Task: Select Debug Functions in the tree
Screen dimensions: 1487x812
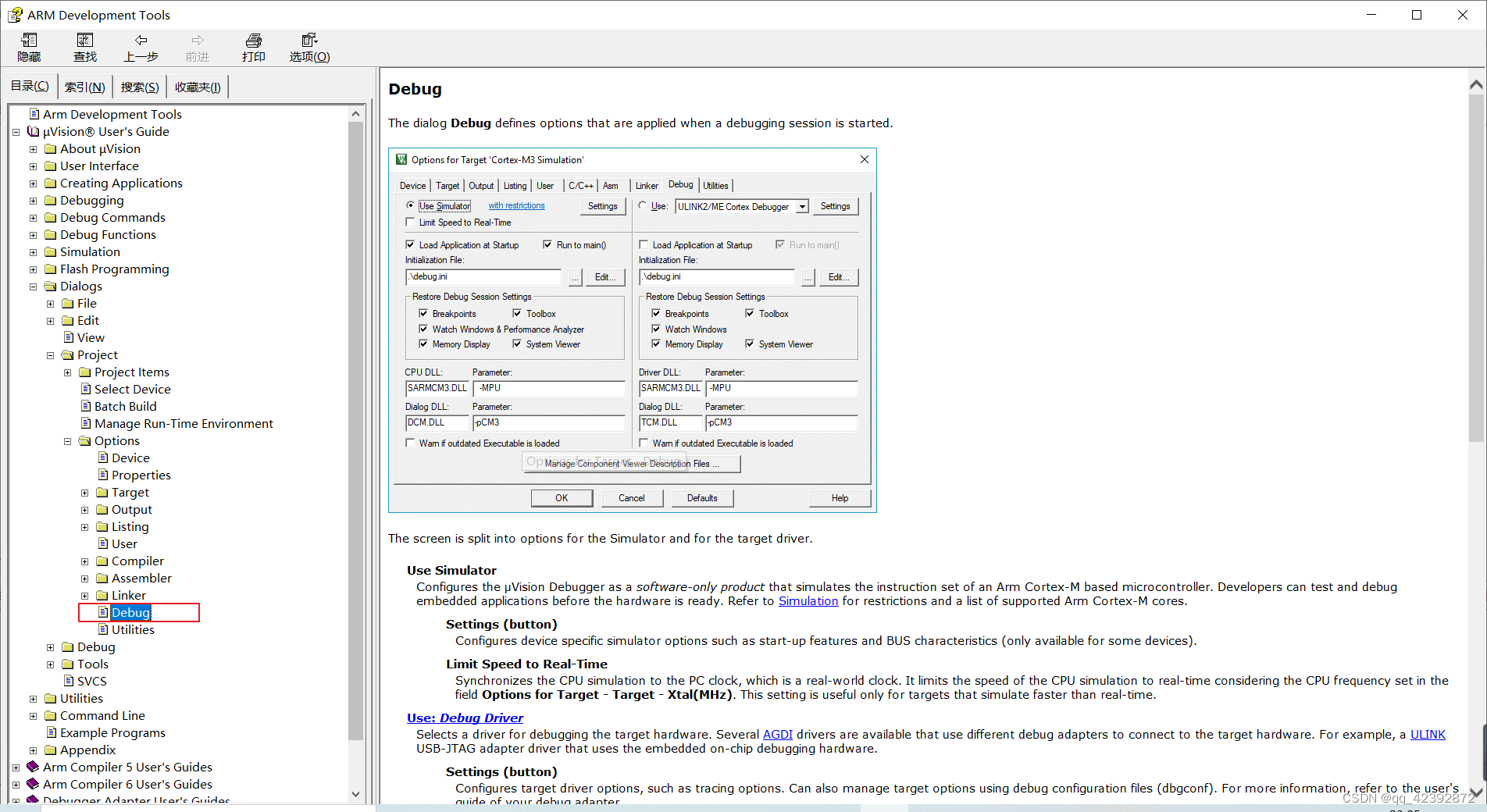Action: pos(108,234)
